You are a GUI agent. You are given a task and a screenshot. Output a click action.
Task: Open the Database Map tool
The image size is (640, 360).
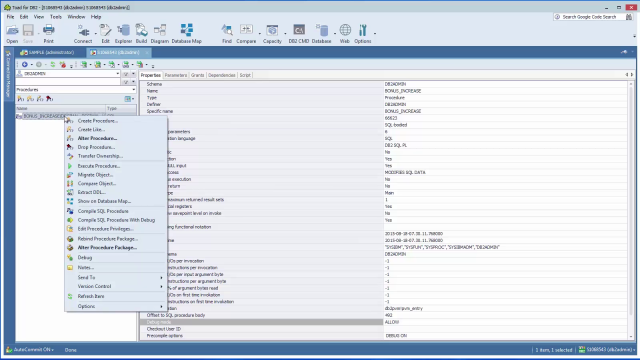(x=187, y=33)
